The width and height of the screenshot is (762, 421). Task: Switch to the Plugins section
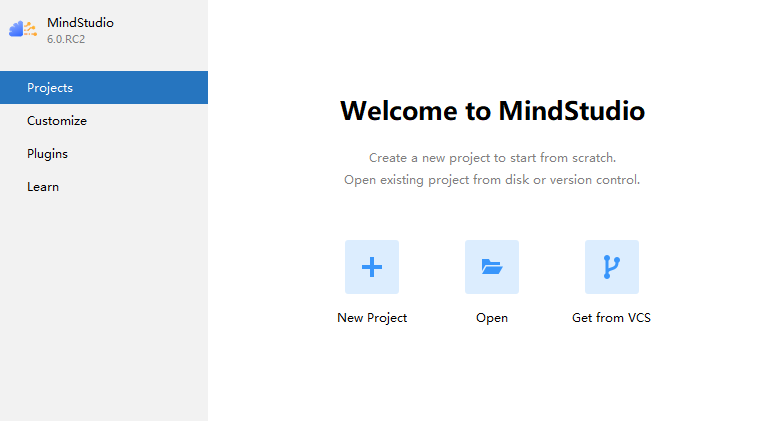pyautogui.click(x=104, y=154)
